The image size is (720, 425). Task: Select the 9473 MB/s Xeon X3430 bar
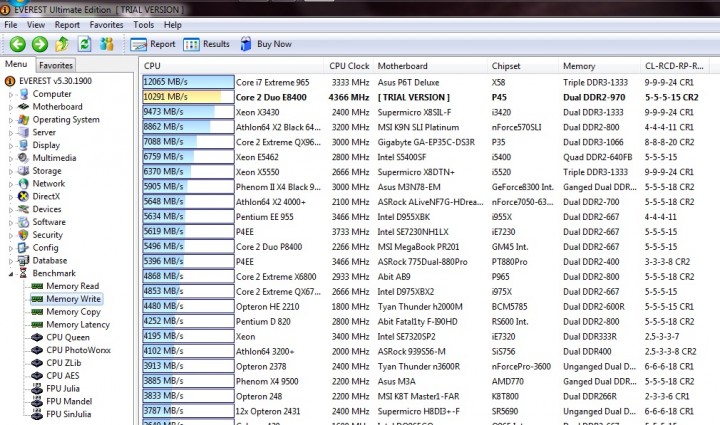[x=188, y=112]
